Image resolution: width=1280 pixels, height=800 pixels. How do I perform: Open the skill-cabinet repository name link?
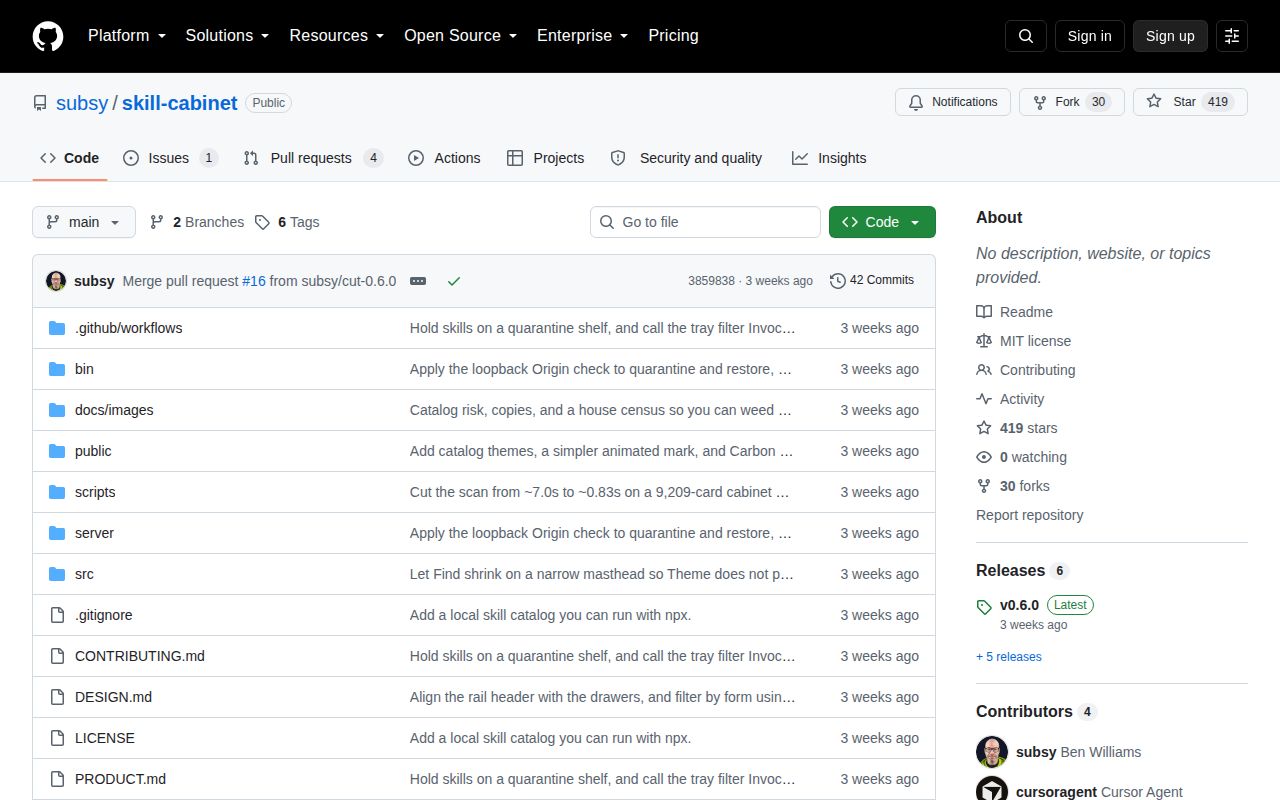[x=180, y=103]
